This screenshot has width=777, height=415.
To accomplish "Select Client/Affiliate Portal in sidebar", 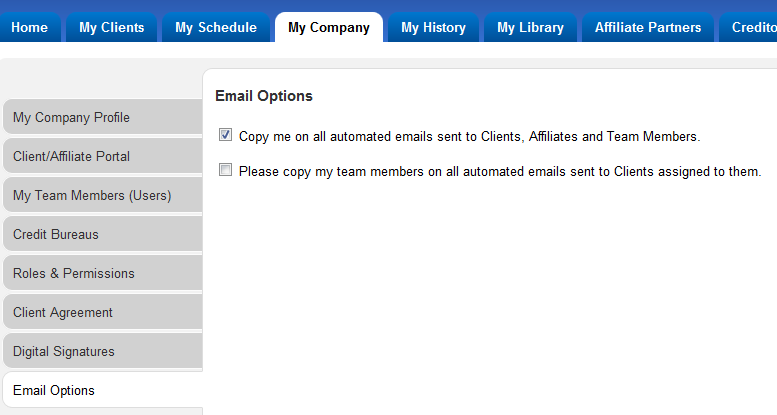I will click(x=103, y=156).
